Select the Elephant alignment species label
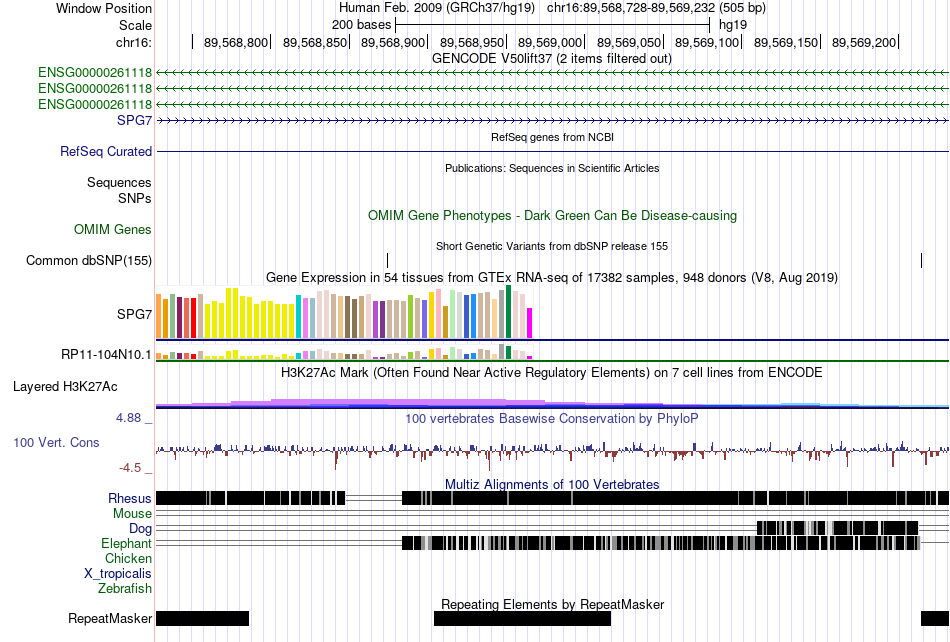 (x=126, y=543)
